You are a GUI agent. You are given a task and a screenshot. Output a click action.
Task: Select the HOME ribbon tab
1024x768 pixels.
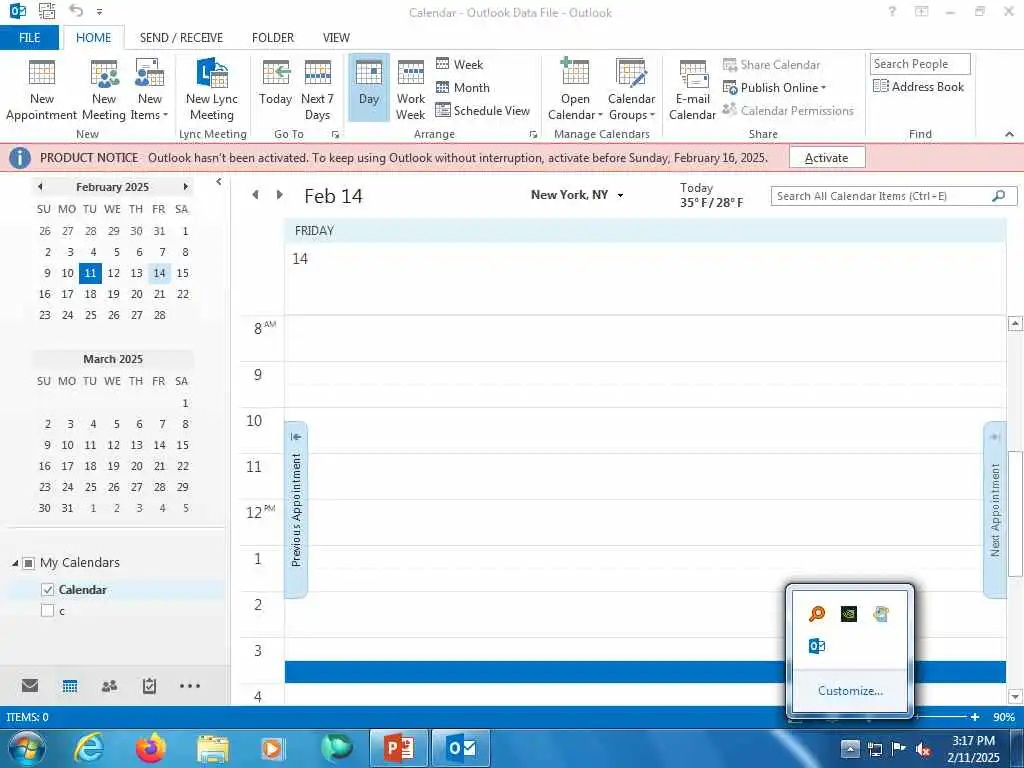(93, 38)
